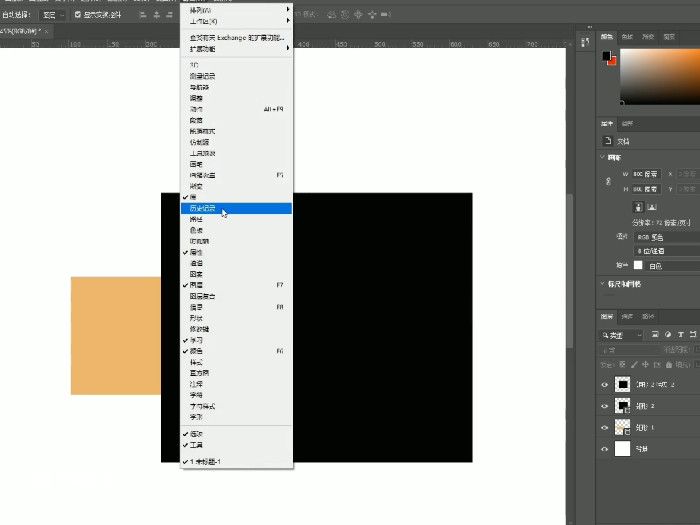Switch to the 通道 channels tab
This screenshot has height=525, width=700.
point(629,318)
